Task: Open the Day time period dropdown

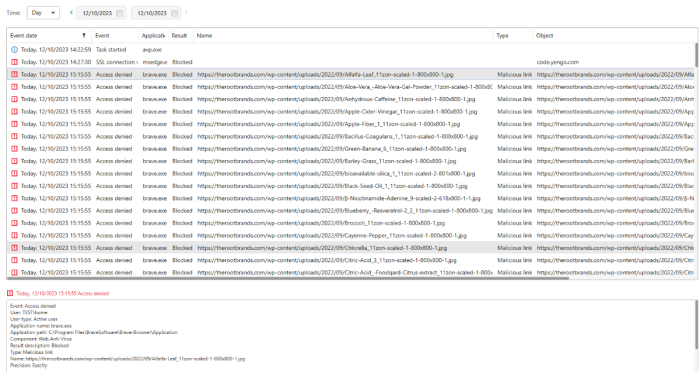Action: tap(43, 13)
